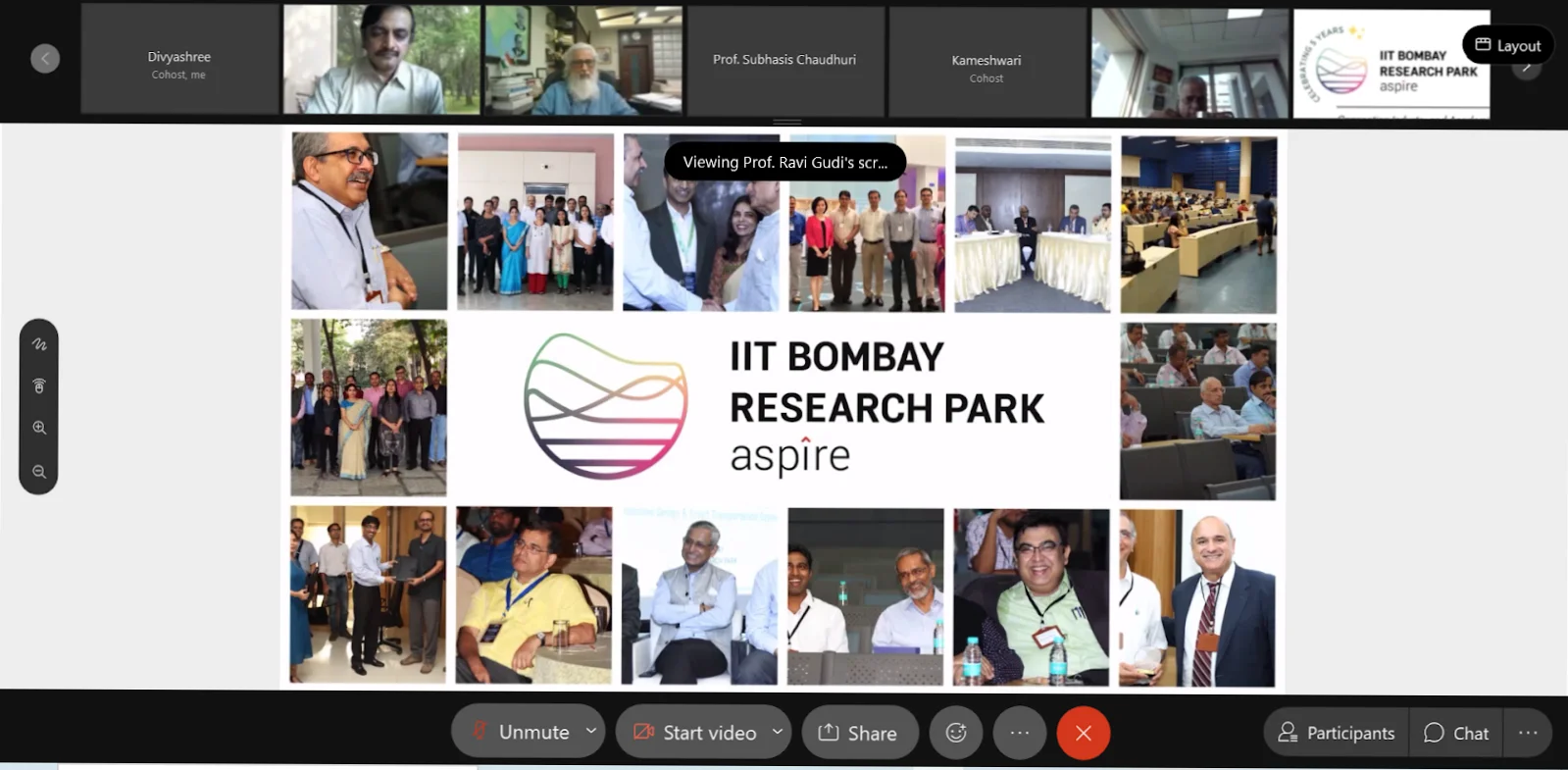The height and width of the screenshot is (770, 1568).
Task: Click the Viewing Prof. Ravi Gudi's screen label
Action: click(x=785, y=162)
